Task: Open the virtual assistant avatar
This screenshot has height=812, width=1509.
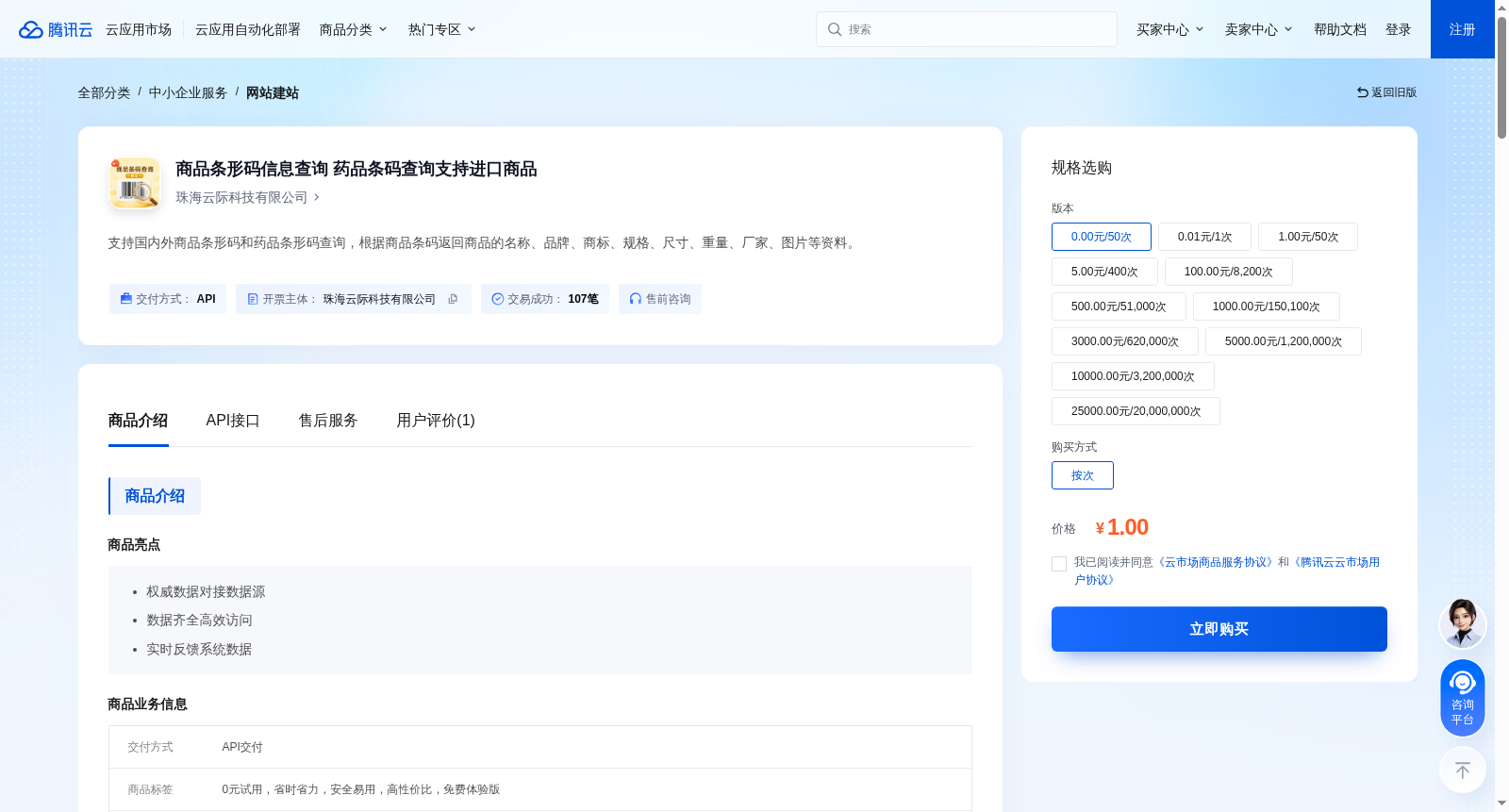Action: 1463,623
